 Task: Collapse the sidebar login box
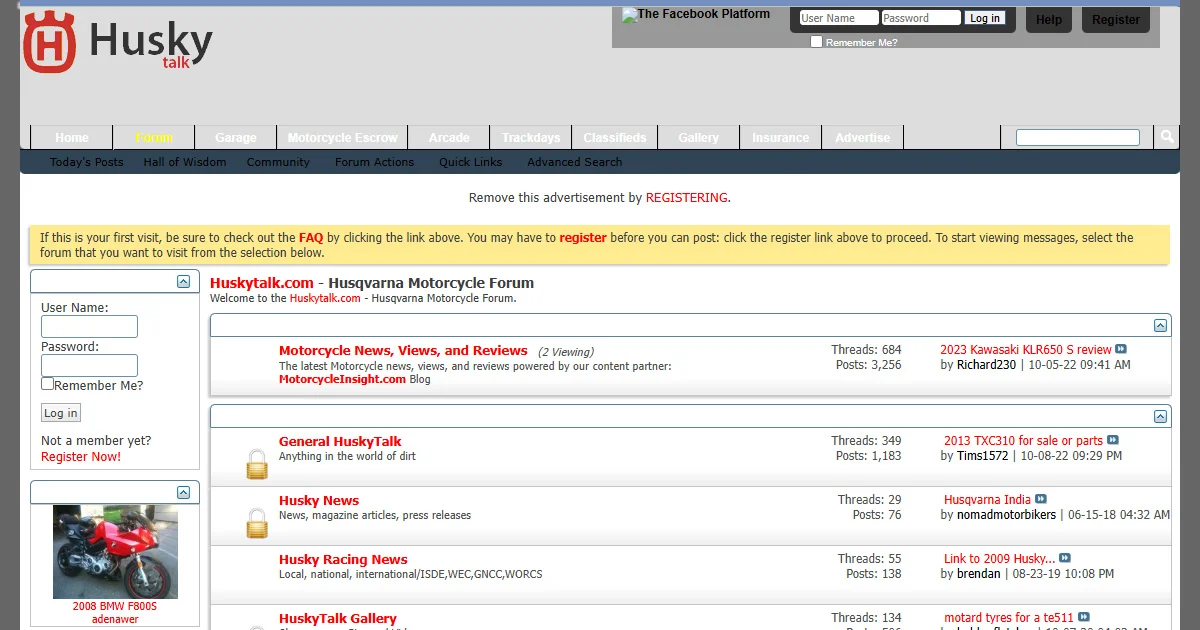tap(183, 282)
